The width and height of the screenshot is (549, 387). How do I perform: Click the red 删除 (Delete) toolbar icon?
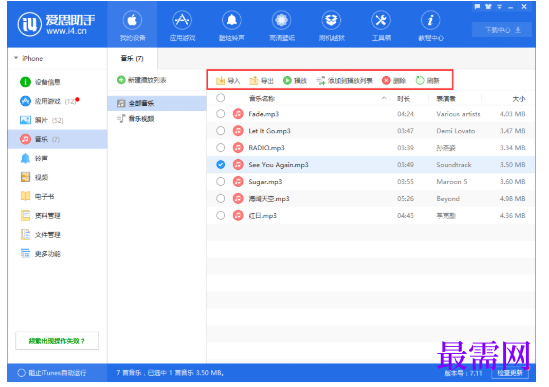pyautogui.click(x=386, y=81)
